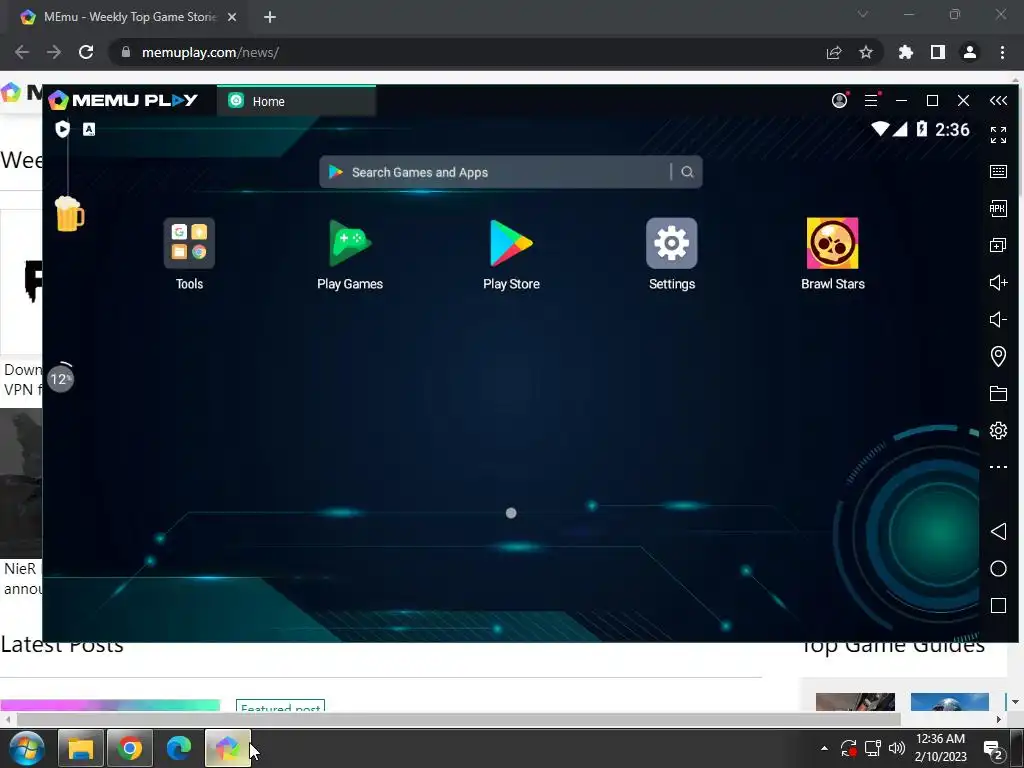This screenshot has width=1024, height=768.
Task: Show more sidebar tools (three dots)
Action: 998,467
